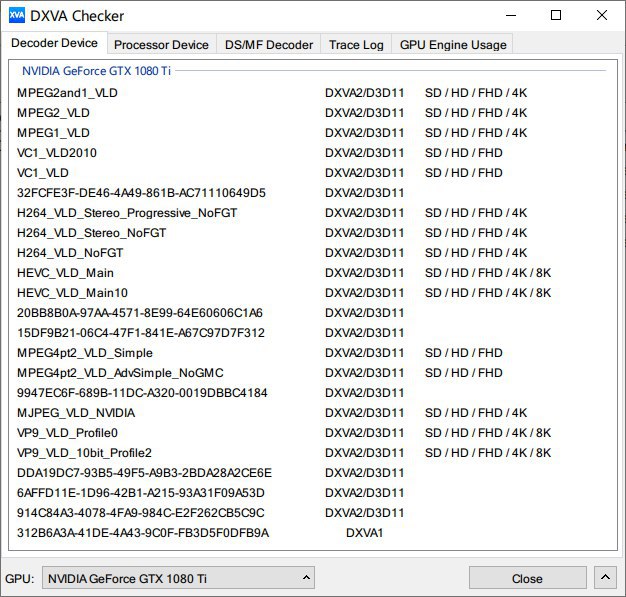Screen dimensions: 626x597
Task: Go to the GPU Engine Usage tab
Action: click(453, 45)
